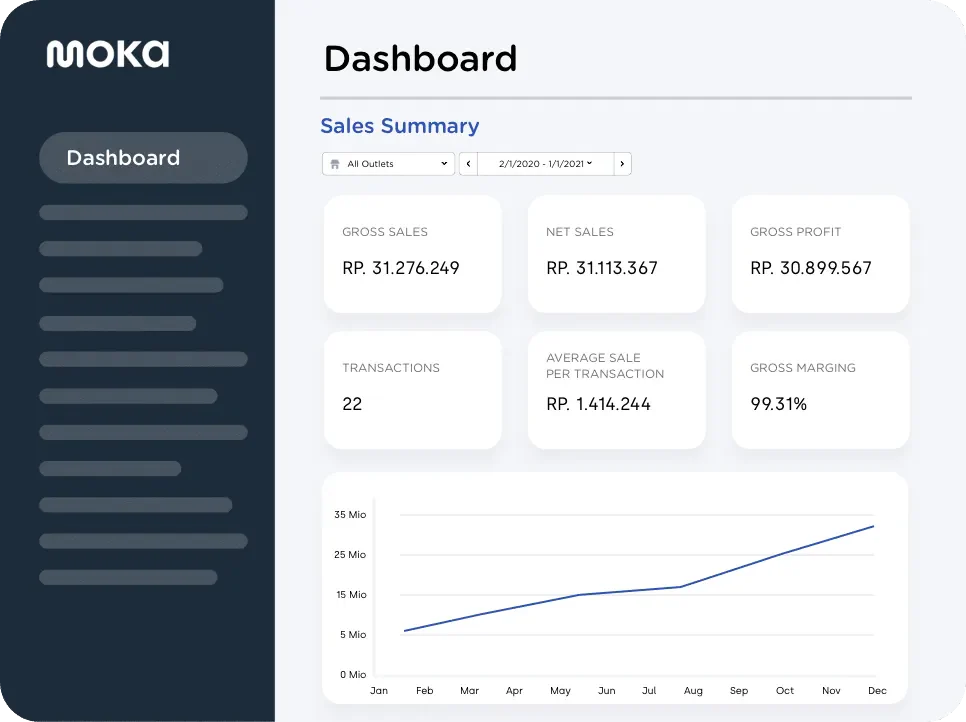
Task: Click the Jan label on chart axis
Action: tap(379, 691)
